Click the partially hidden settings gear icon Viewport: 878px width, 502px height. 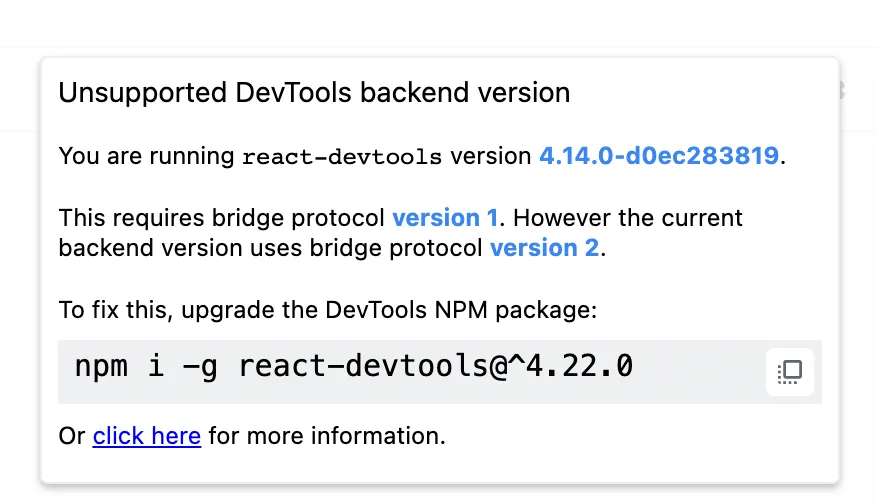(x=840, y=91)
